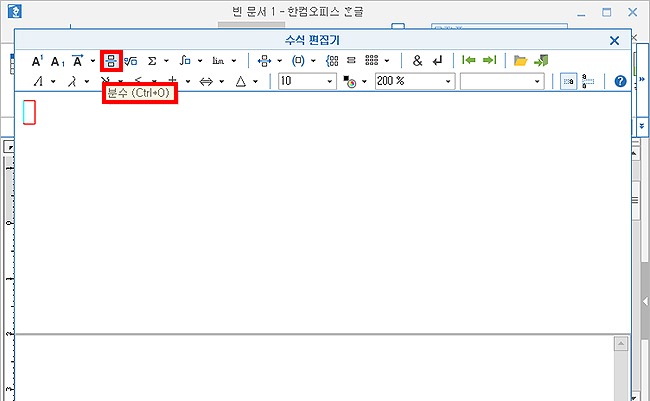
Task: Insert a square root template
Action: tap(131, 61)
